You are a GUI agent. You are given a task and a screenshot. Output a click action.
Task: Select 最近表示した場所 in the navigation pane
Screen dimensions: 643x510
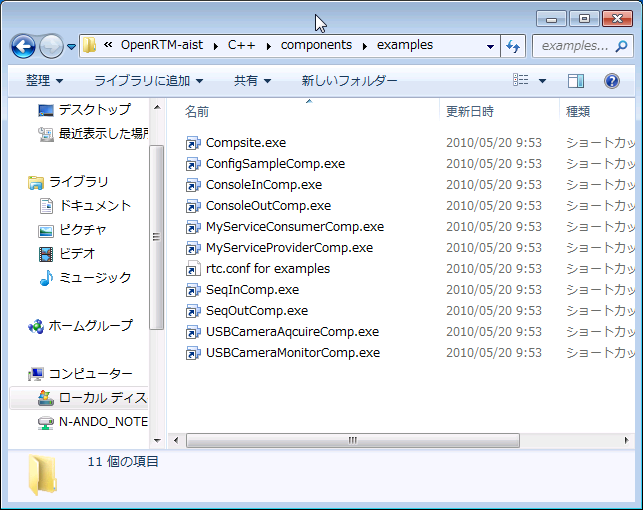click(x=93, y=133)
